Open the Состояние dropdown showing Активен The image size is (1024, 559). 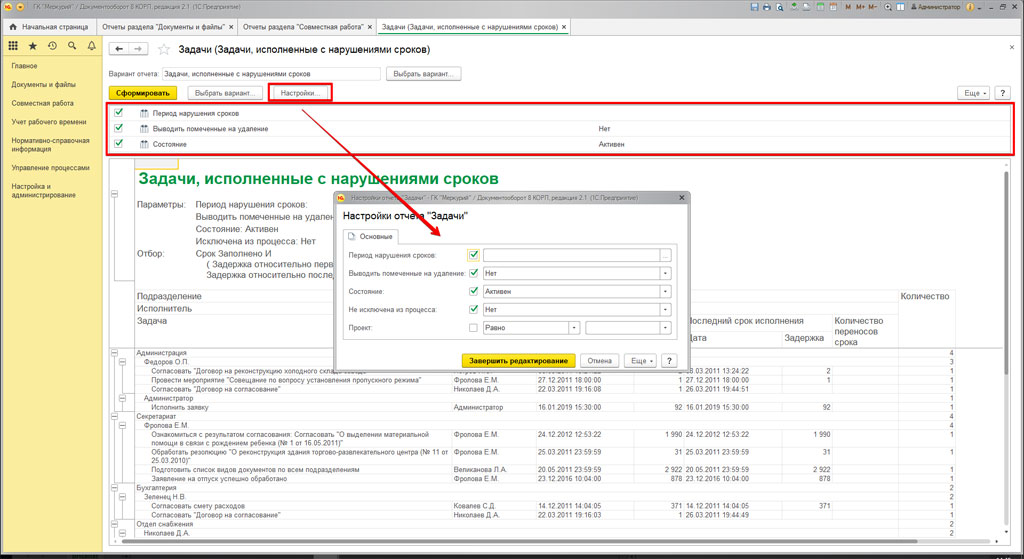click(665, 291)
